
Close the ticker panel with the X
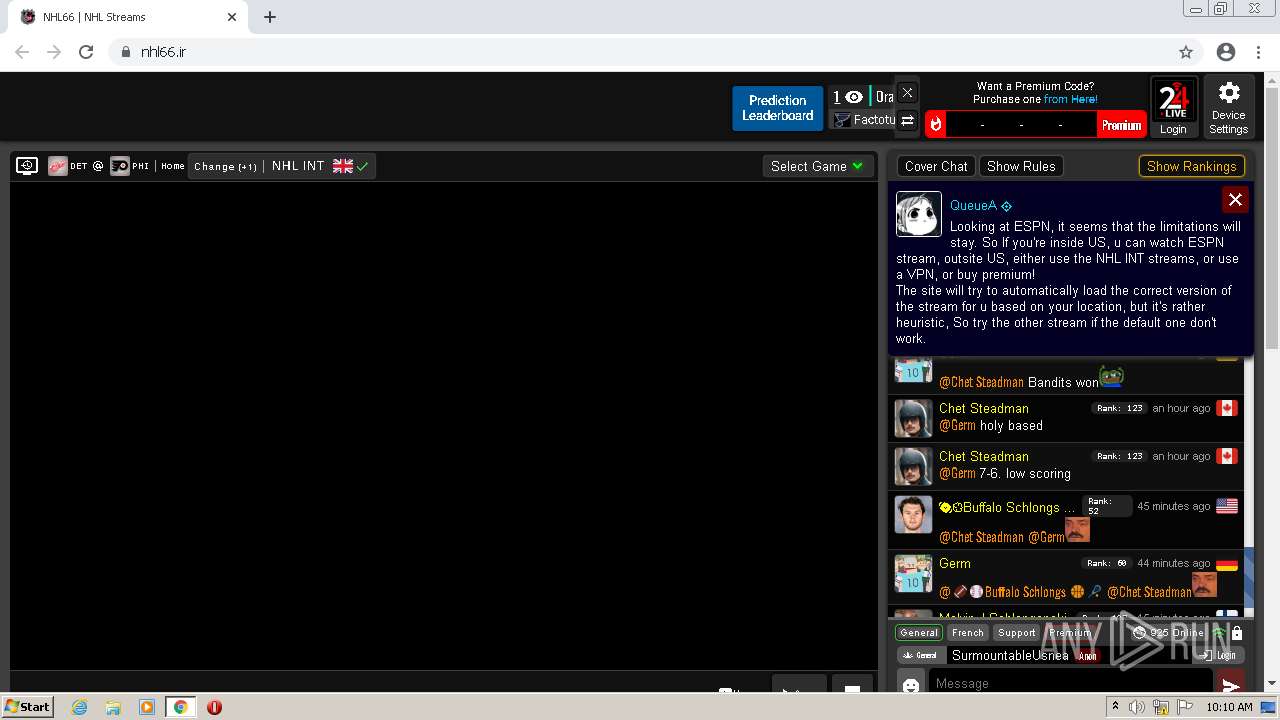tap(907, 93)
